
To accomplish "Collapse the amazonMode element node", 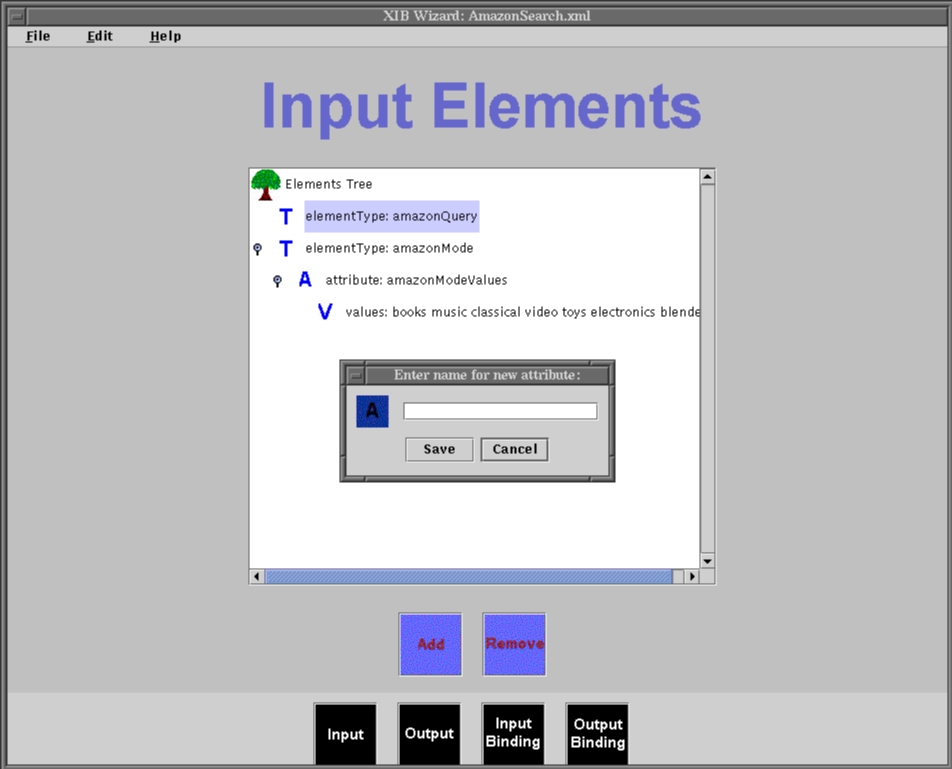I will point(257,249).
